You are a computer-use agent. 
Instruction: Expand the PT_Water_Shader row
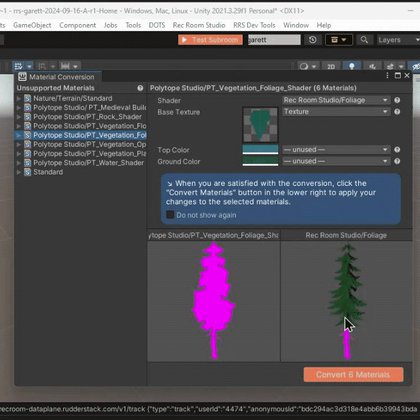pyautogui.click(x=19, y=163)
